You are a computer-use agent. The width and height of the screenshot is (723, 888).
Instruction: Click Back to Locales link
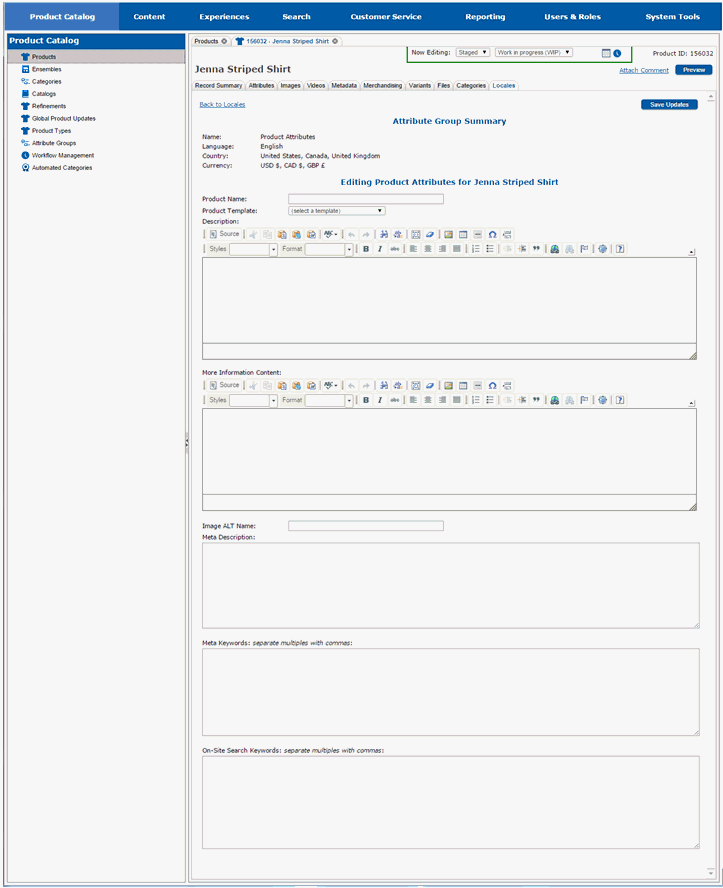coord(222,105)
